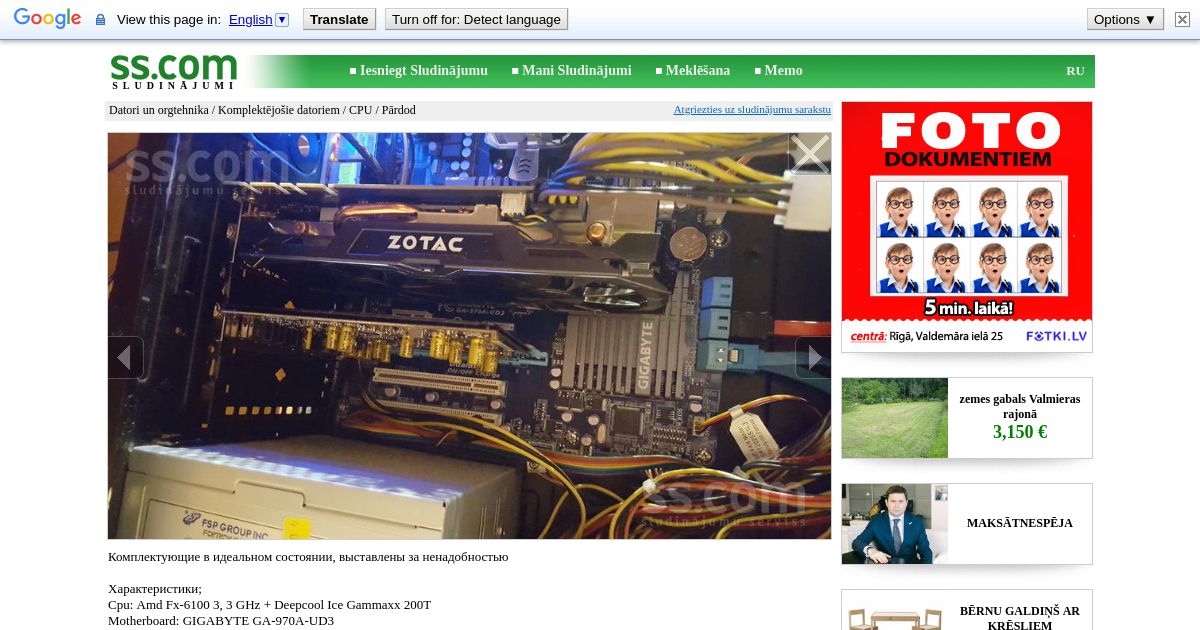Click the Translate button
This screenshot has height=630, width=1200.
339,19
